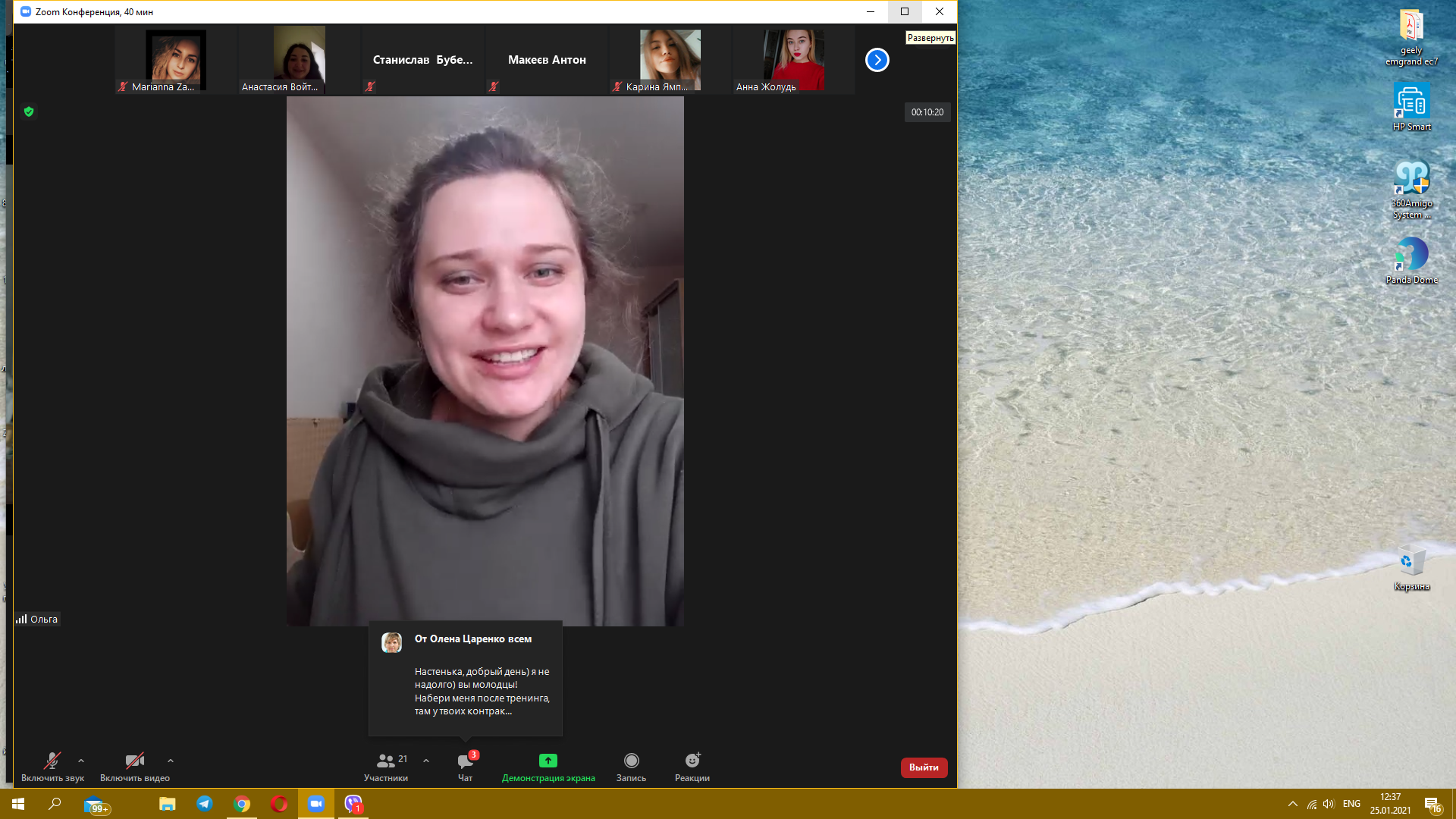
Task: Open the Reactions emoji menu
Action: coord(692,761)
